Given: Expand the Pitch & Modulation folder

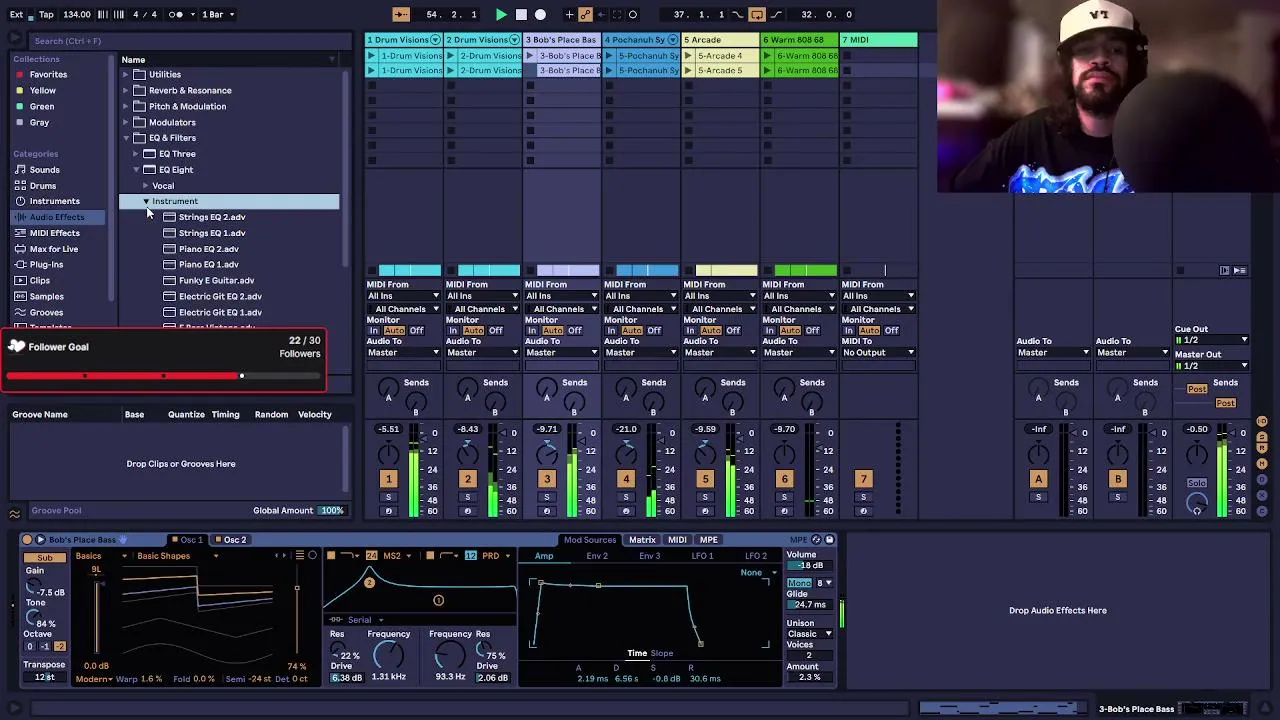Looking at the screenshot, I should pyautogui.click(x=126, y=106).
